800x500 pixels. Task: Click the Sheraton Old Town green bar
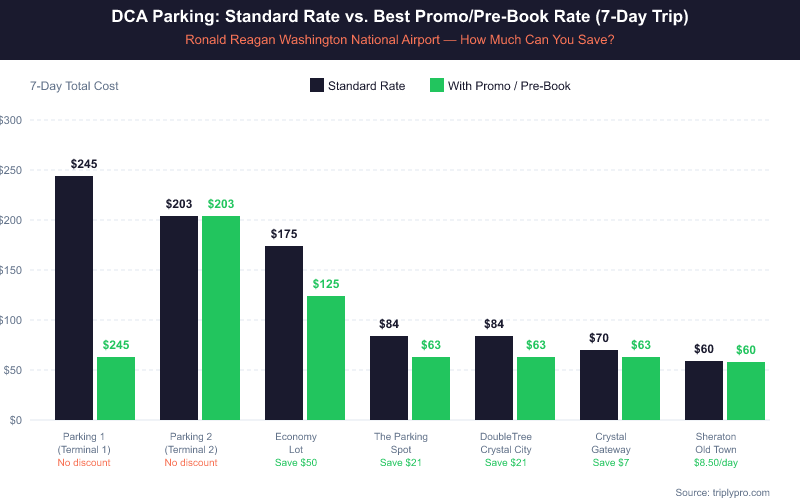[746, 390]
